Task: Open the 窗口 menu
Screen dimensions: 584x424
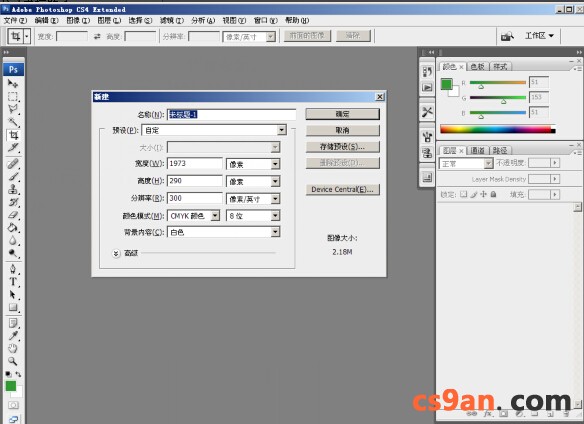Action: pos(266,20)
